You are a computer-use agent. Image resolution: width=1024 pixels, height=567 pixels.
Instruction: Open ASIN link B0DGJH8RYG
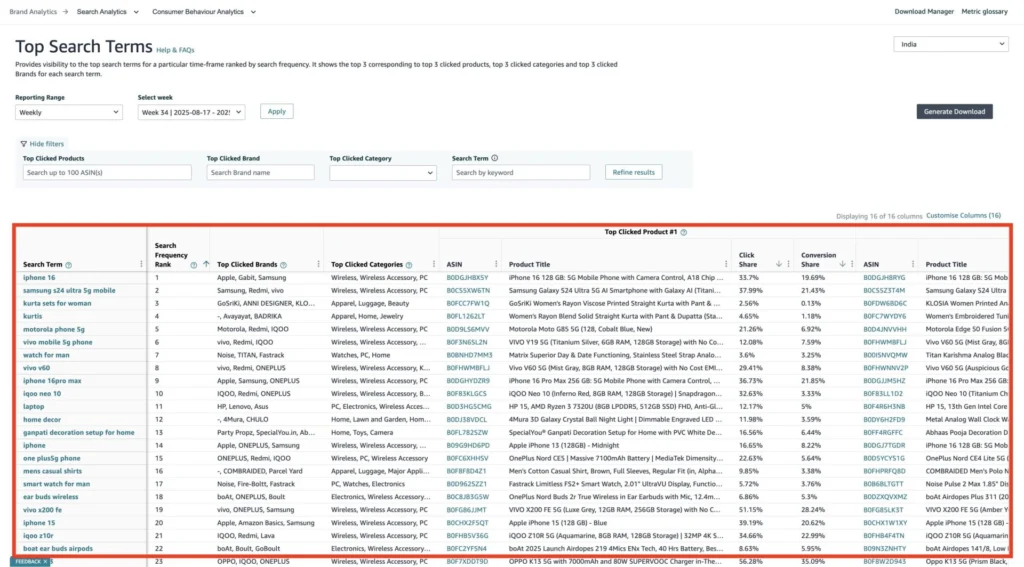[x=884, y=278]
